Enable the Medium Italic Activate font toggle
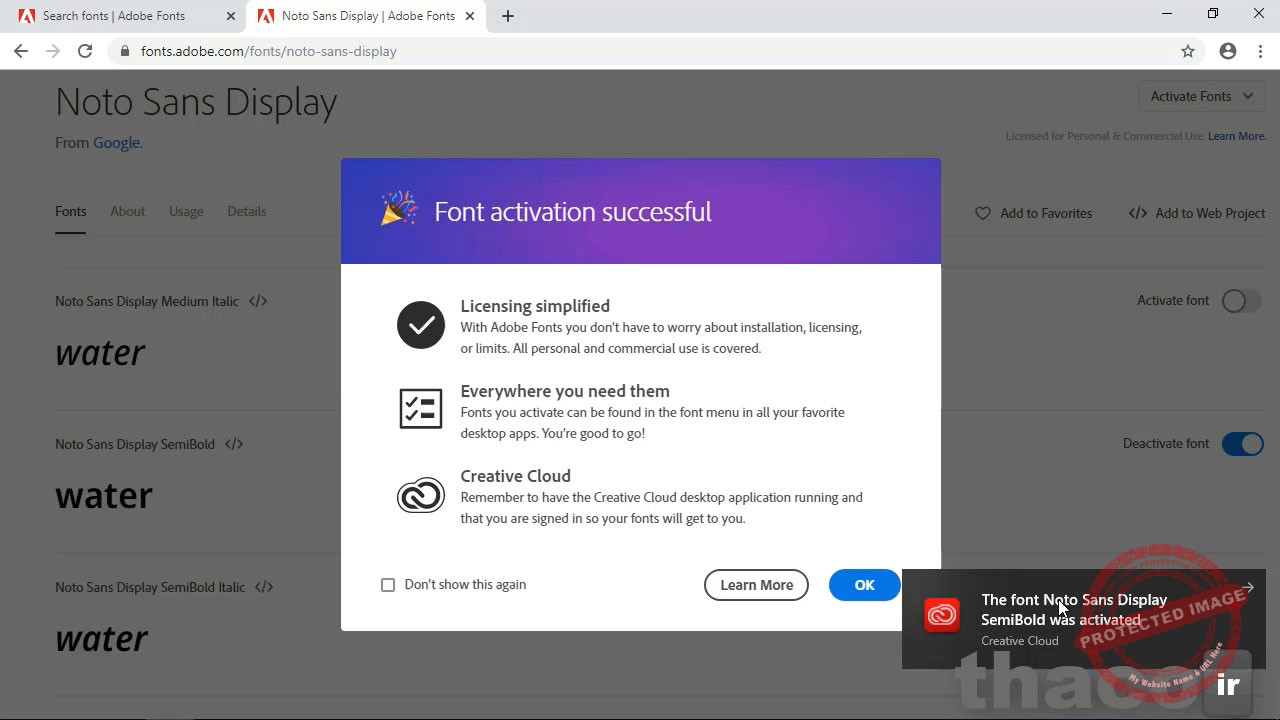Image resolution: width=1280 pixels, height=720 pixels. point(1241,301)
